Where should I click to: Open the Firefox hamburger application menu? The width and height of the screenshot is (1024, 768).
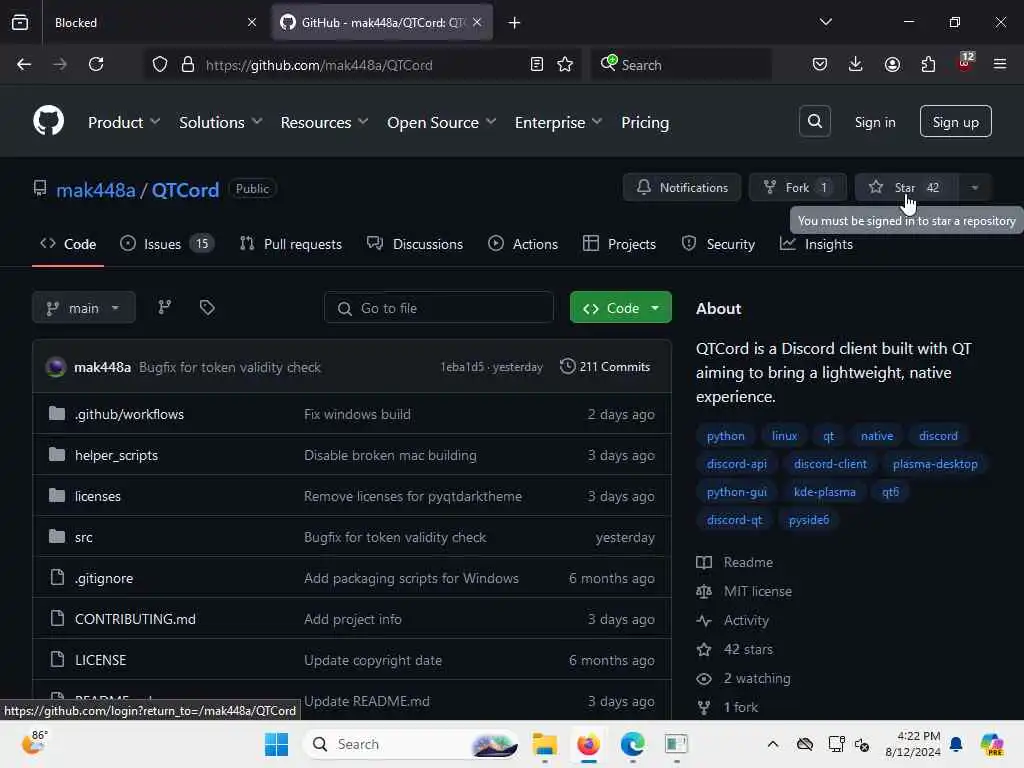pos(1000,65)
